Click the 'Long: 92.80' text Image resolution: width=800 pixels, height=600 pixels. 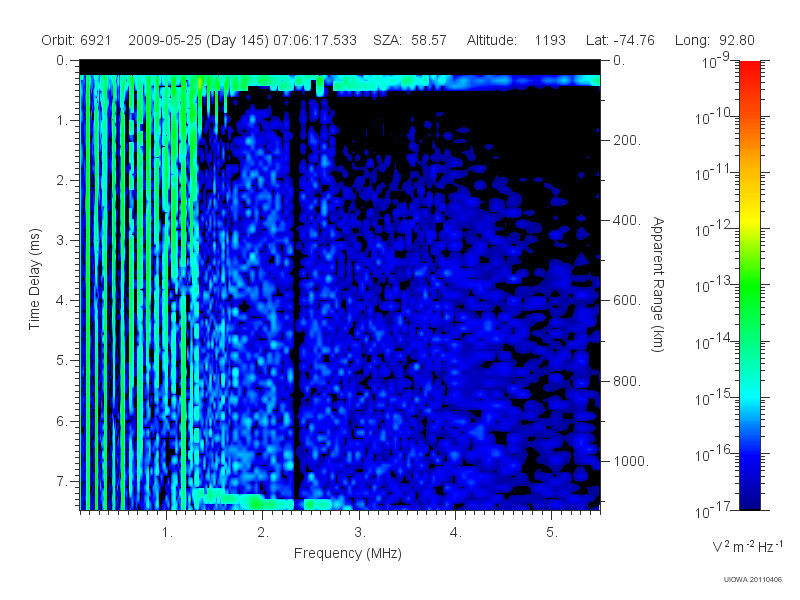(x=714, y=40)
